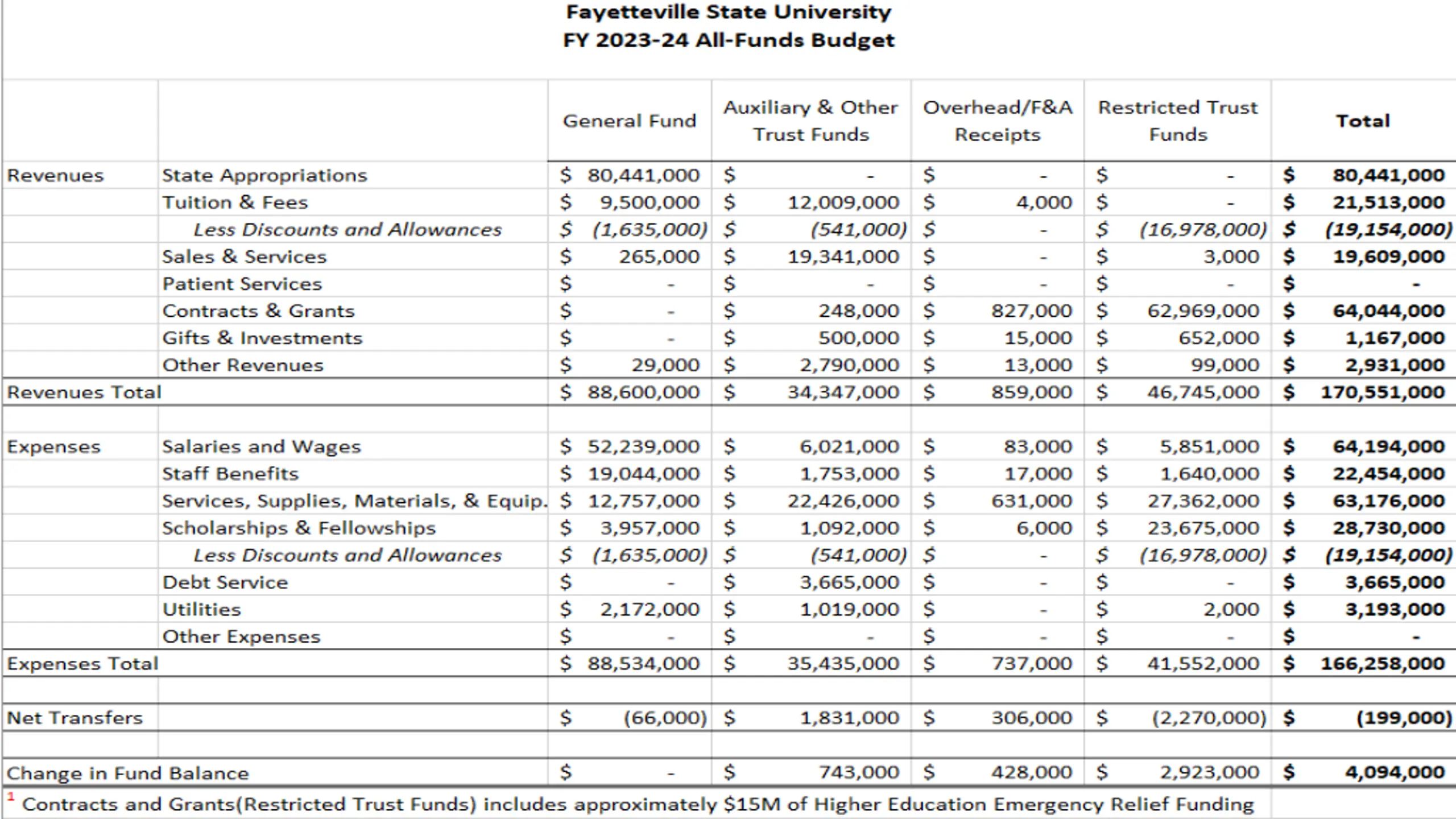Select 'Auxiliary & Other Trust Funds' header
The image size is (1456, 819).
(x=811, y=121)
